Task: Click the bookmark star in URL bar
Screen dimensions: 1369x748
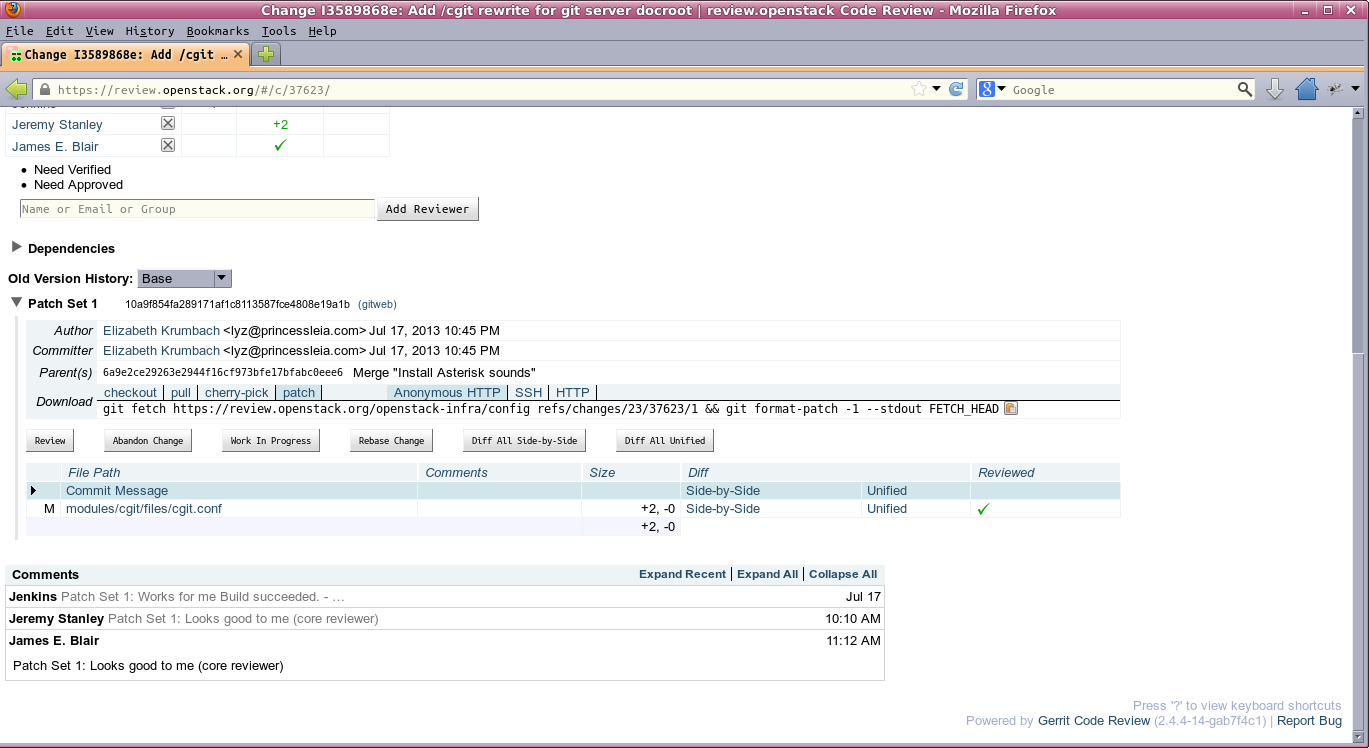Action: click(x=918, y=89)
